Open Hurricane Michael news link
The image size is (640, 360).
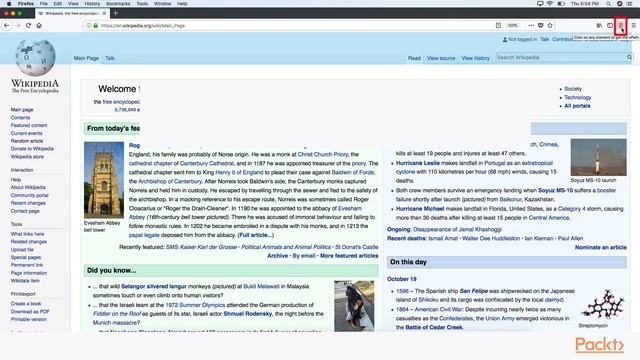(x=420, y=209)
